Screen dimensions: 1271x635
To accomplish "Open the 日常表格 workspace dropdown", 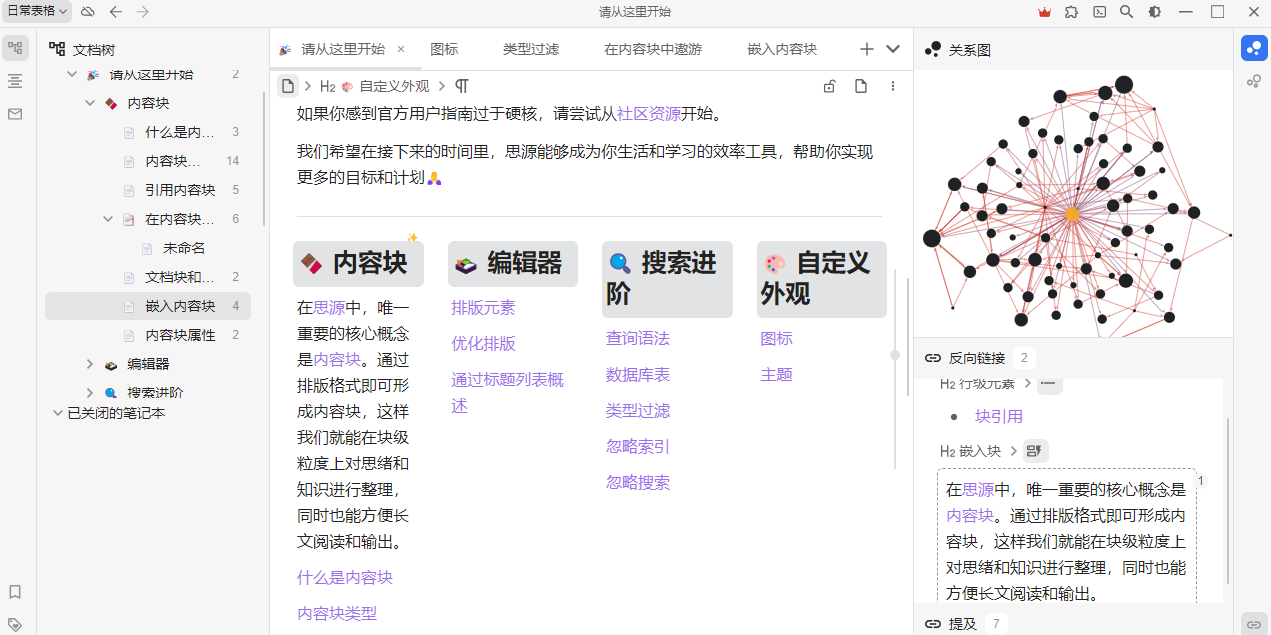I will click(37, 11).
